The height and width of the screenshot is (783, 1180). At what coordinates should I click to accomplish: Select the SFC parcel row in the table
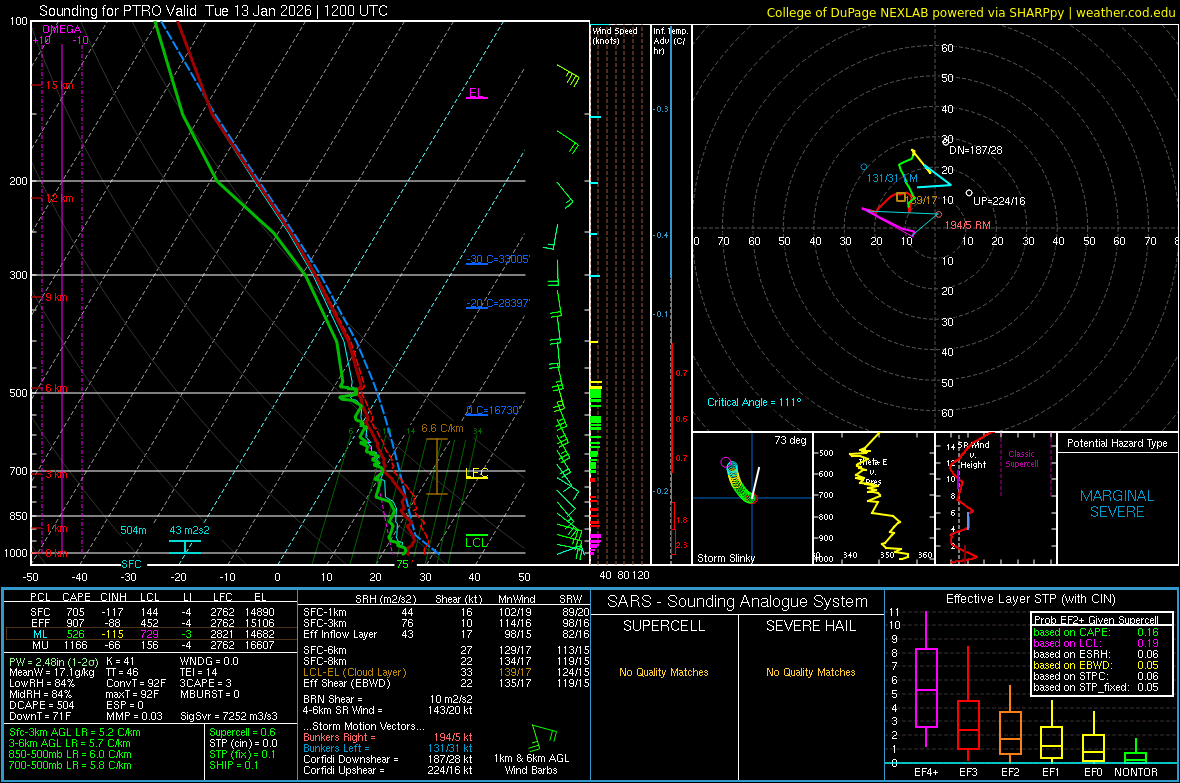[x=151, y=612]
